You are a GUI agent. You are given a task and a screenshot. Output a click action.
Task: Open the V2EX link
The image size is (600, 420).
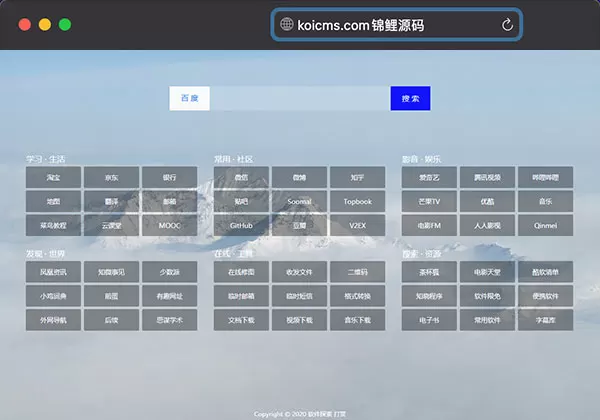tap(357, 225)
